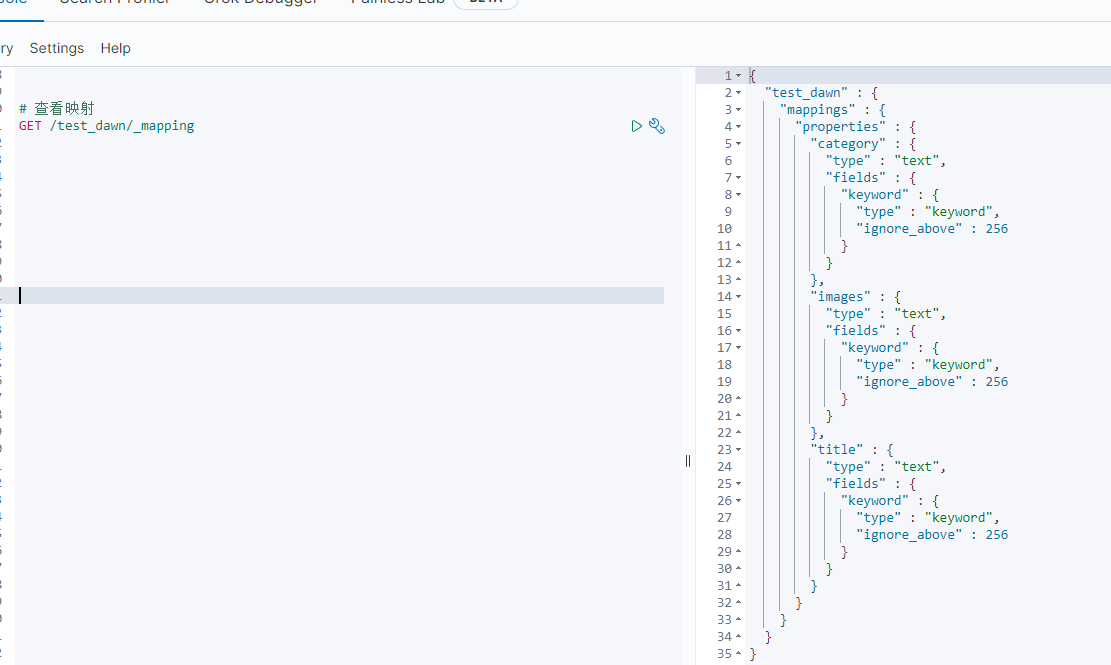Click the panel resize handle between editors
Viewport: 1111px width, 665px height.
tap(688, 461)
